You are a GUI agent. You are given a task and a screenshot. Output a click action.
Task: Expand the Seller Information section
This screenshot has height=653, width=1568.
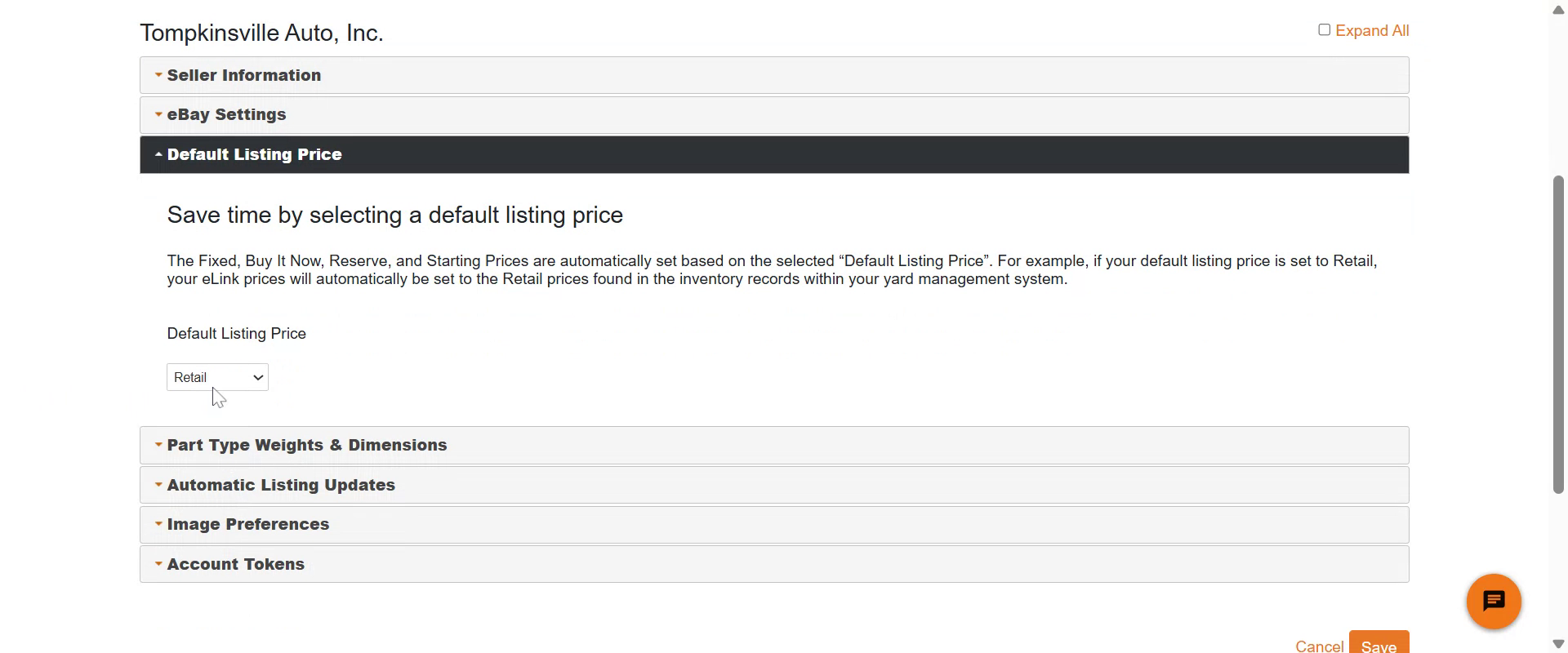tap(244, 75)
